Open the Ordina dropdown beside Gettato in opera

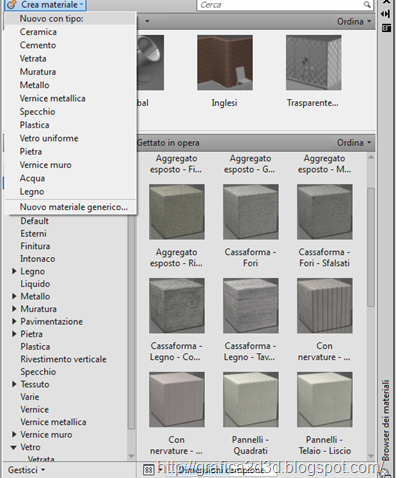tap(354, 143)
